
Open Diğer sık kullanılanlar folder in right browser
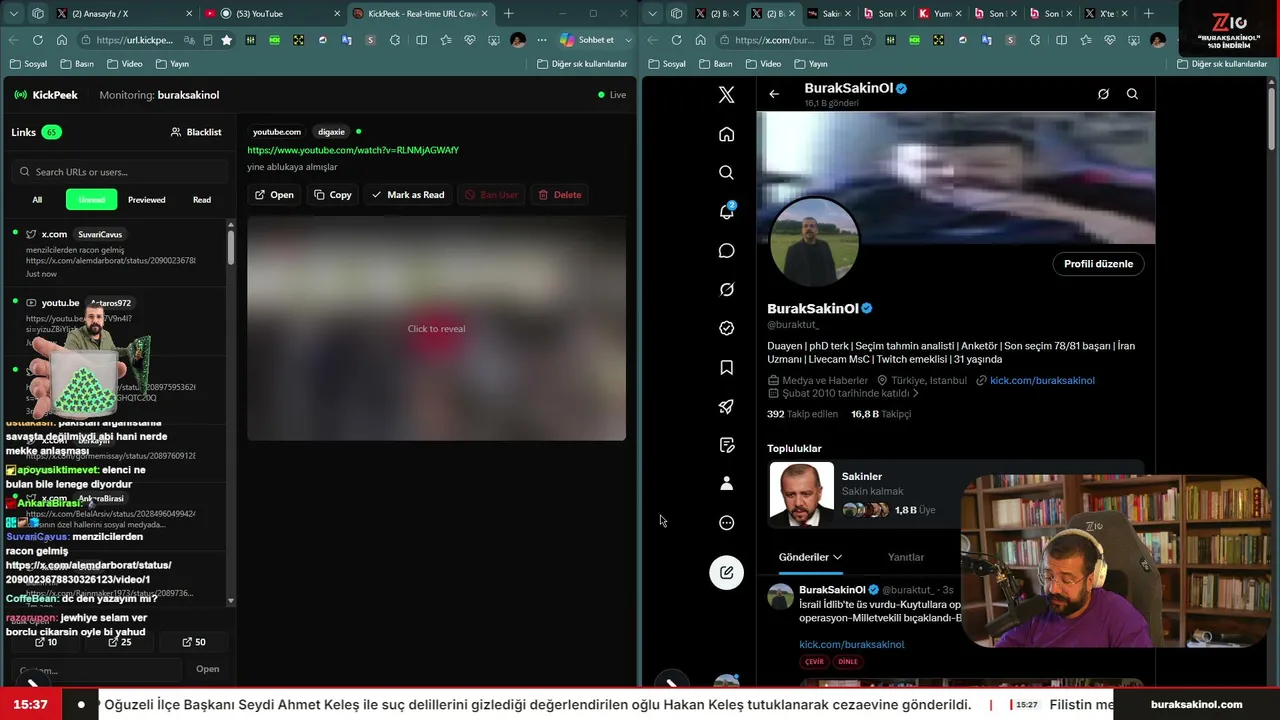(x=1222, y=64)
